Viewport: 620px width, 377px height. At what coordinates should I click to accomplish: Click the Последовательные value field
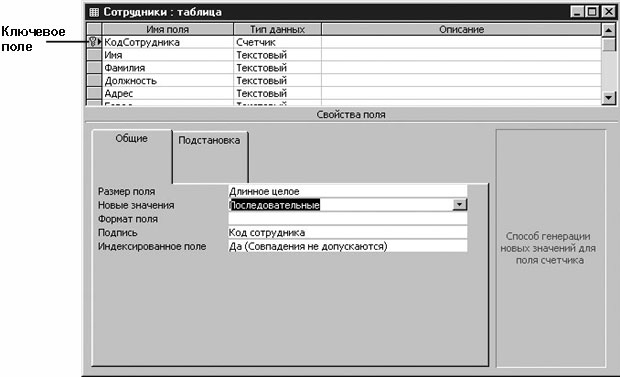tap(340, 205)
